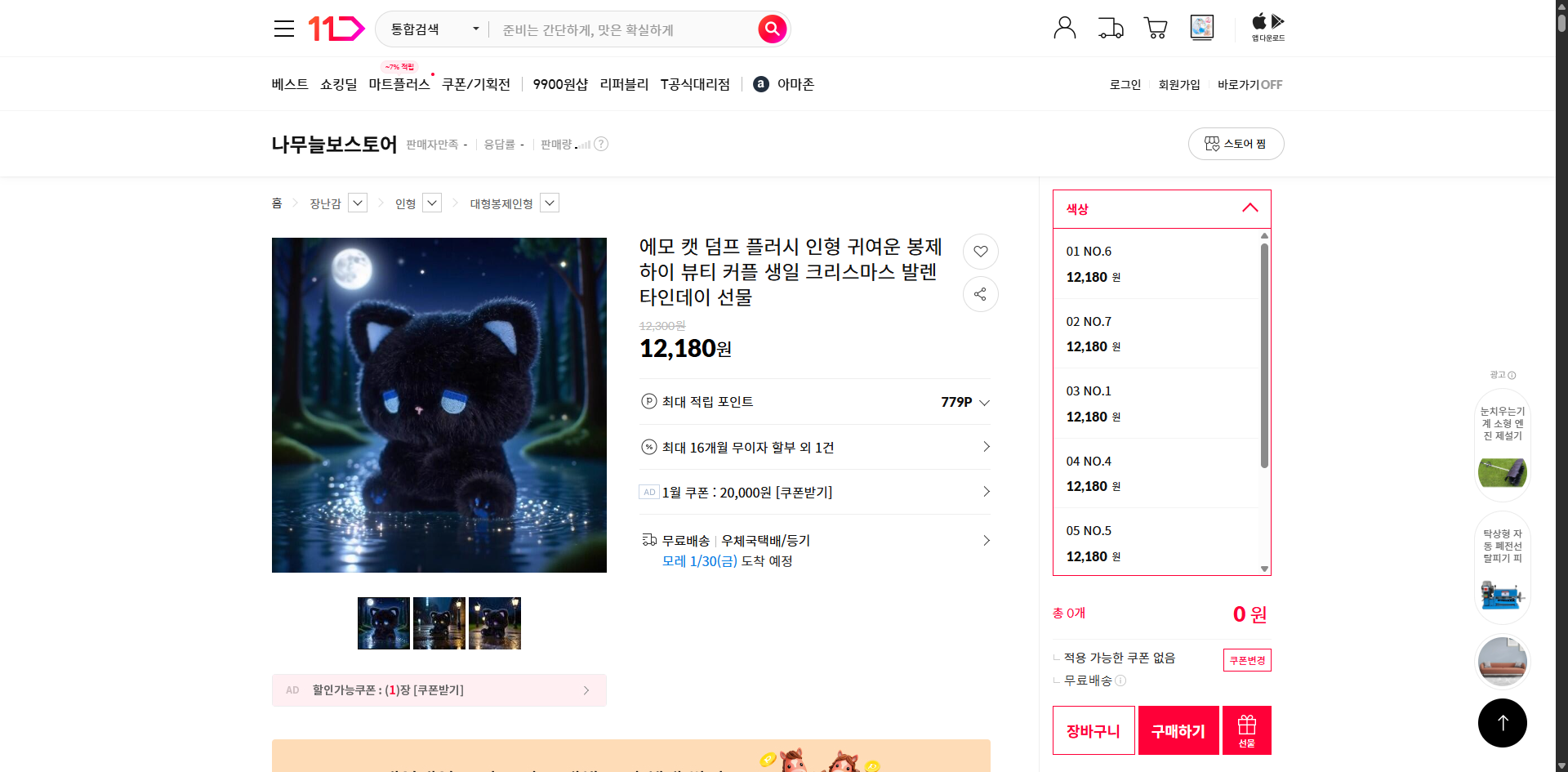Open the 베스트 menu
The image size is (1568, 772).
289,83
